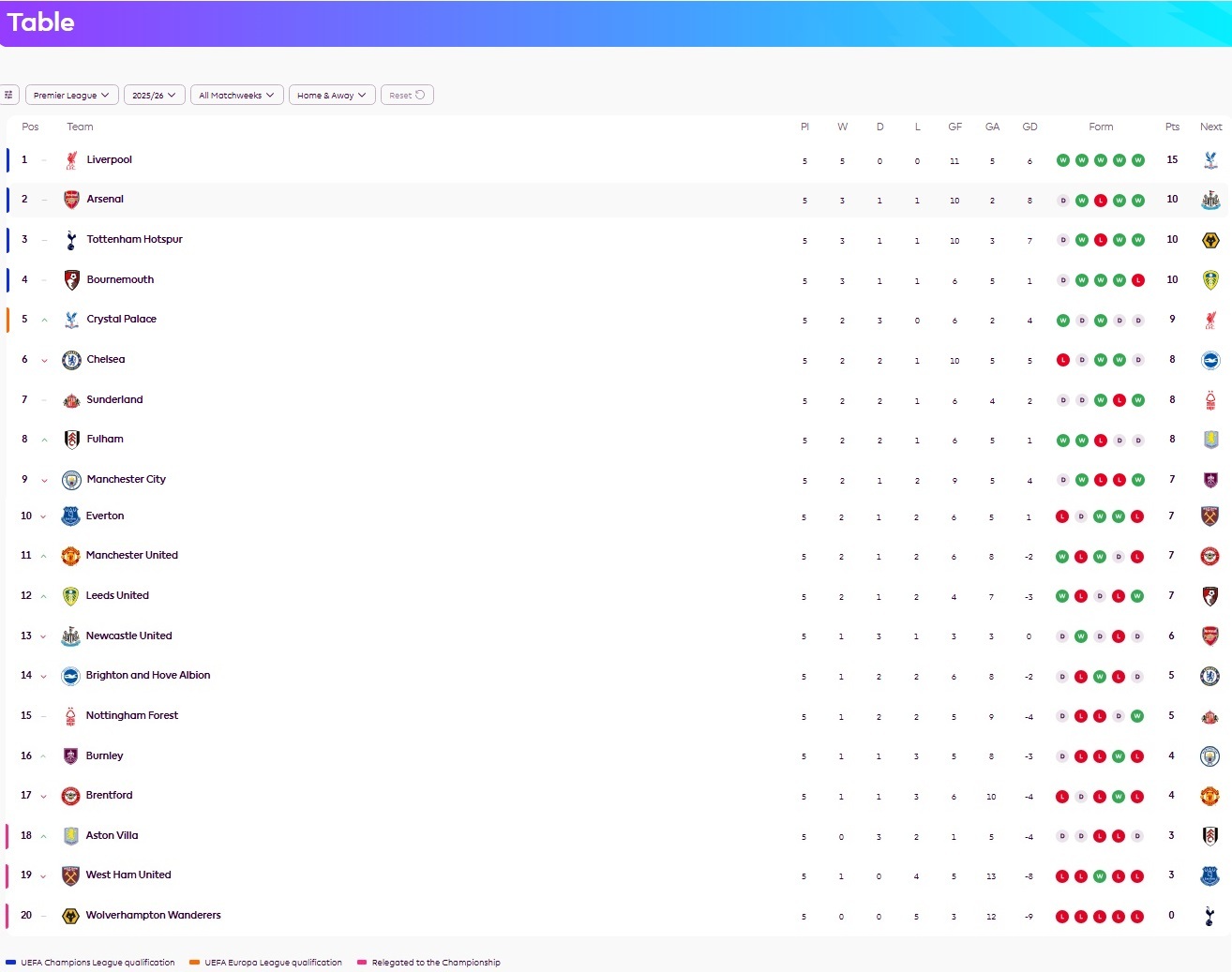Click the Relegated to the Championship legend
Viewport: 1232px width, 972px height.
tap(428, 963)
